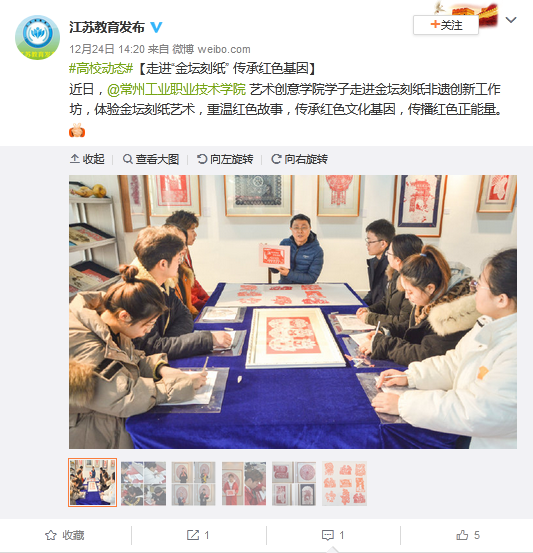This screenshot has width=533, height=553.
Task: Select the fourth thumbnail of red-dressed students
Action: click(244, 483)
